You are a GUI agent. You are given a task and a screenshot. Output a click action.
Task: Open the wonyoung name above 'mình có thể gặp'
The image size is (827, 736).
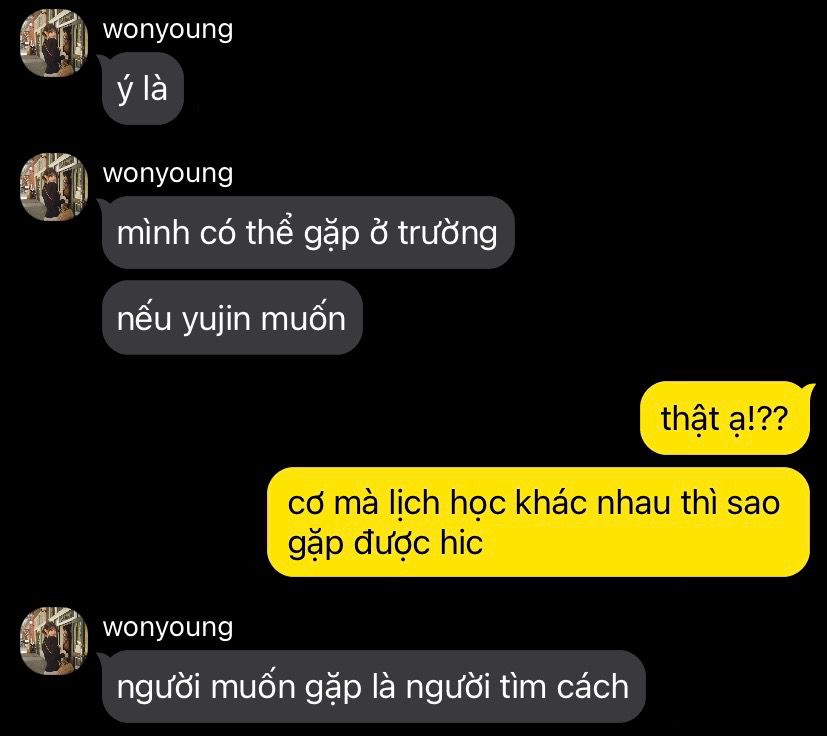pos(168,174)
